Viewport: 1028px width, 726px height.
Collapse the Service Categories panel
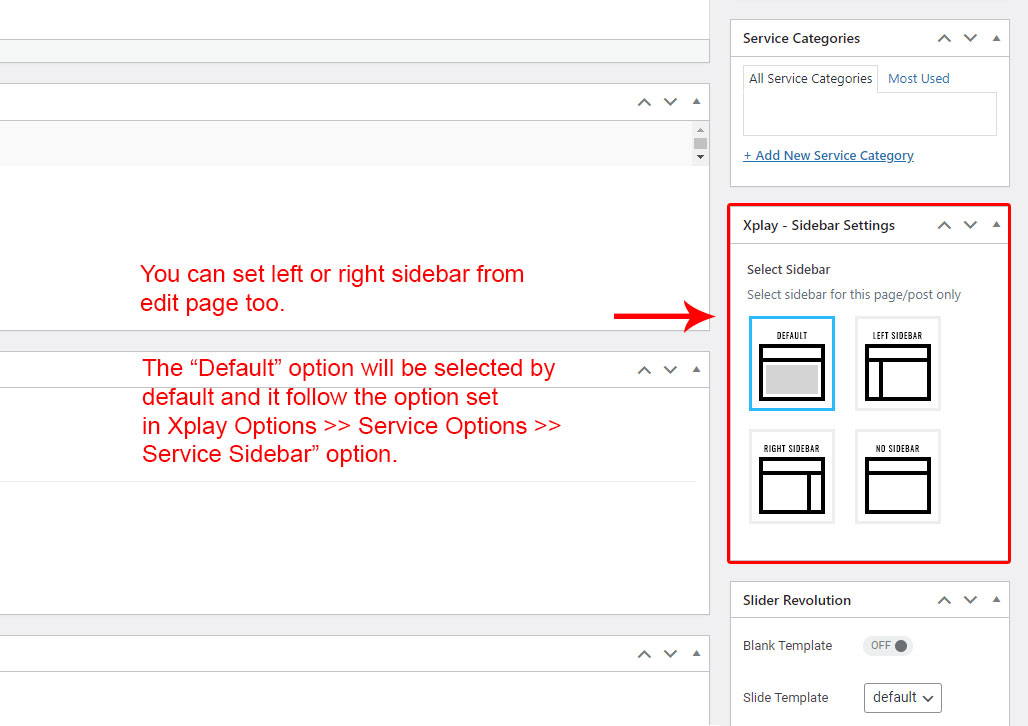[996, 38]
